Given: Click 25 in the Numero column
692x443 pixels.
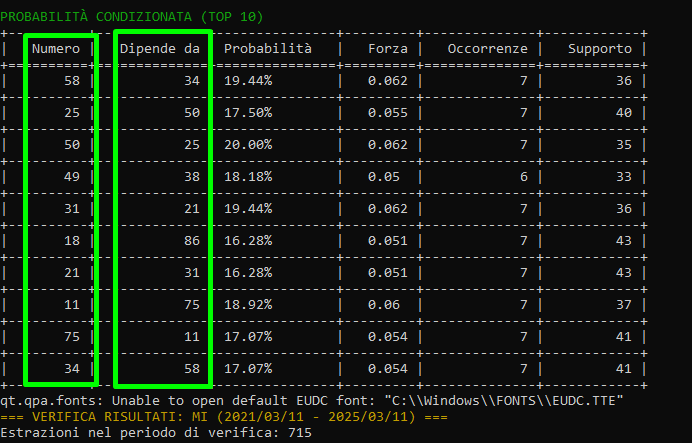Looking at the screenshot, I should [72, 113].
